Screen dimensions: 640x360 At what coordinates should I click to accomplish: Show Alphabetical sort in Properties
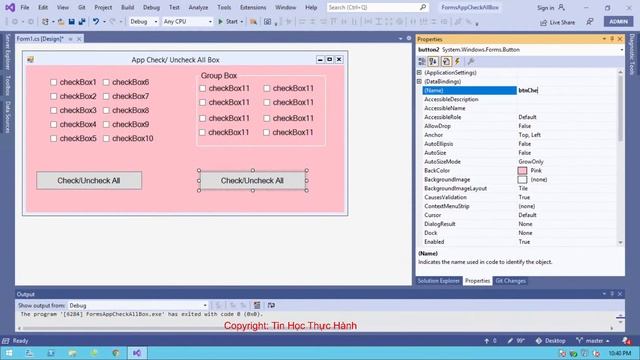click(433, 62)
